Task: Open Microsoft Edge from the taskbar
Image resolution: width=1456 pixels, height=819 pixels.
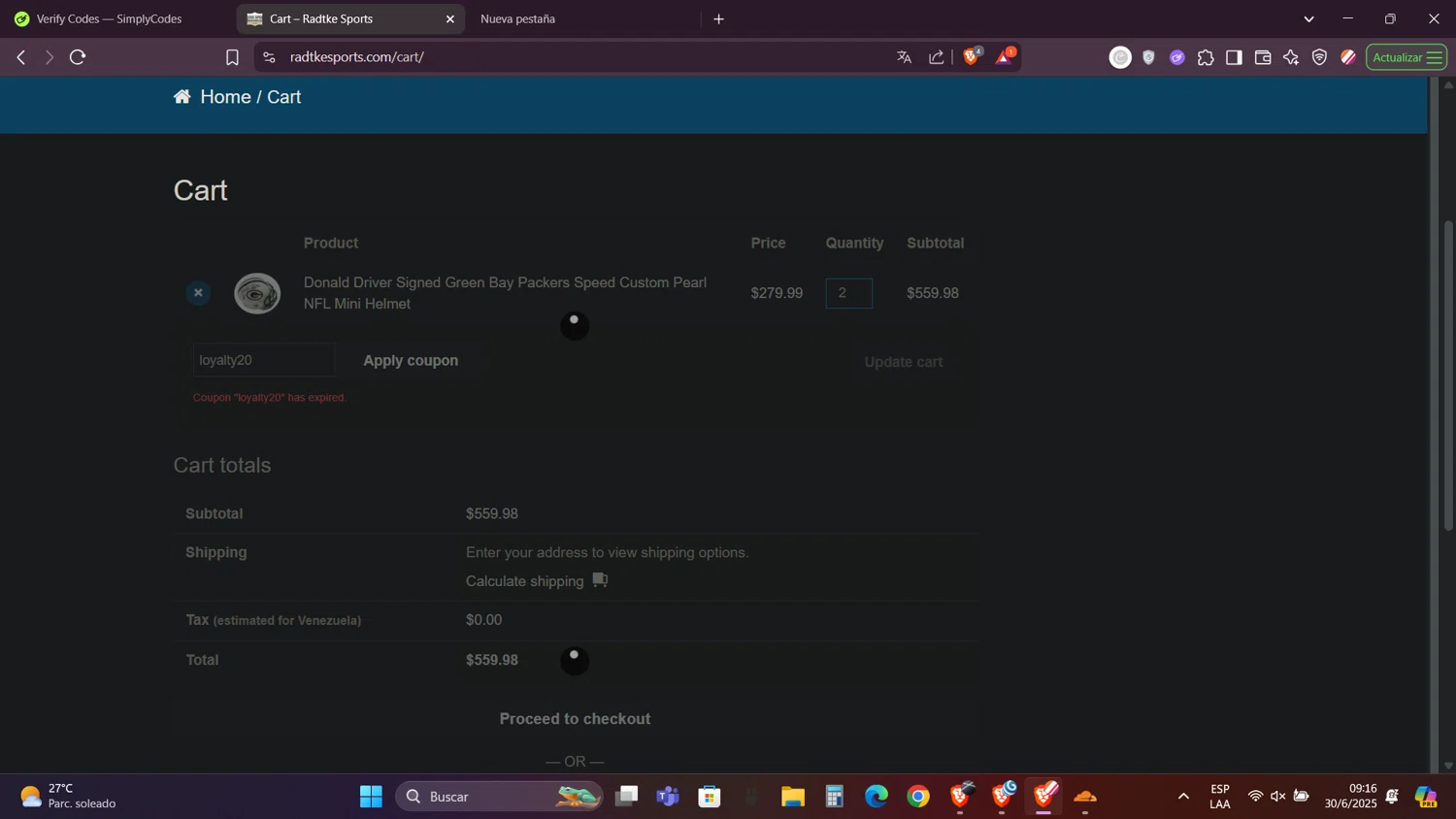Action: (x=877, y=797)
